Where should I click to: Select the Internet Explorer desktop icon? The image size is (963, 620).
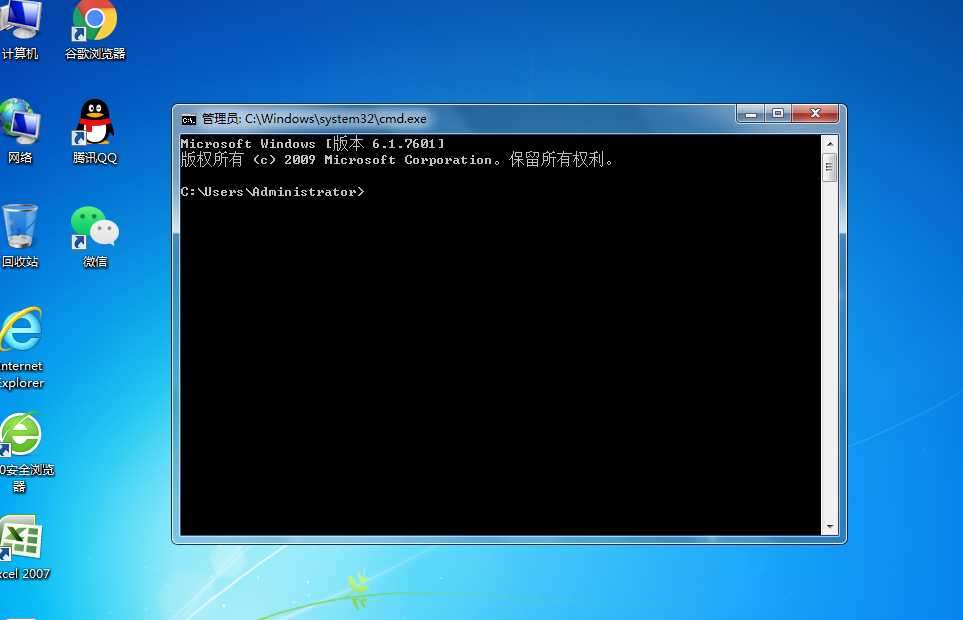(x=21, y=347)
